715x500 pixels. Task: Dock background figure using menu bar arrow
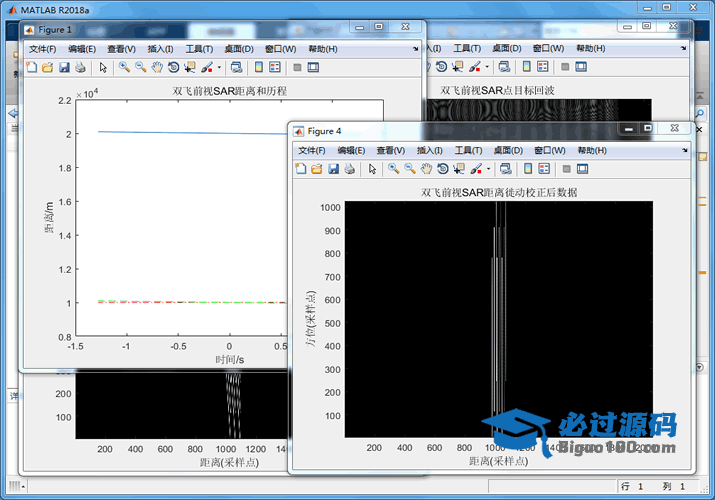tap(683, 48)
